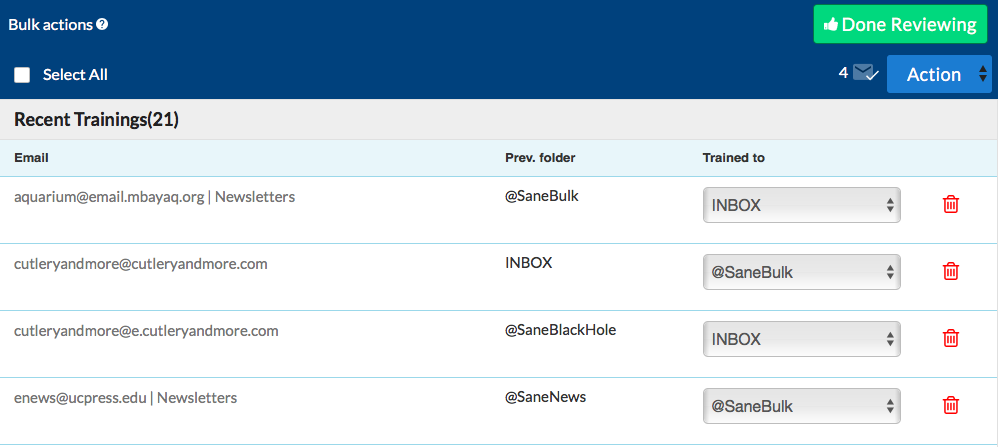Select the enews@ucpress.edu | Newsletters text
This screenshot has width=998, height=447.
[125, 398]
